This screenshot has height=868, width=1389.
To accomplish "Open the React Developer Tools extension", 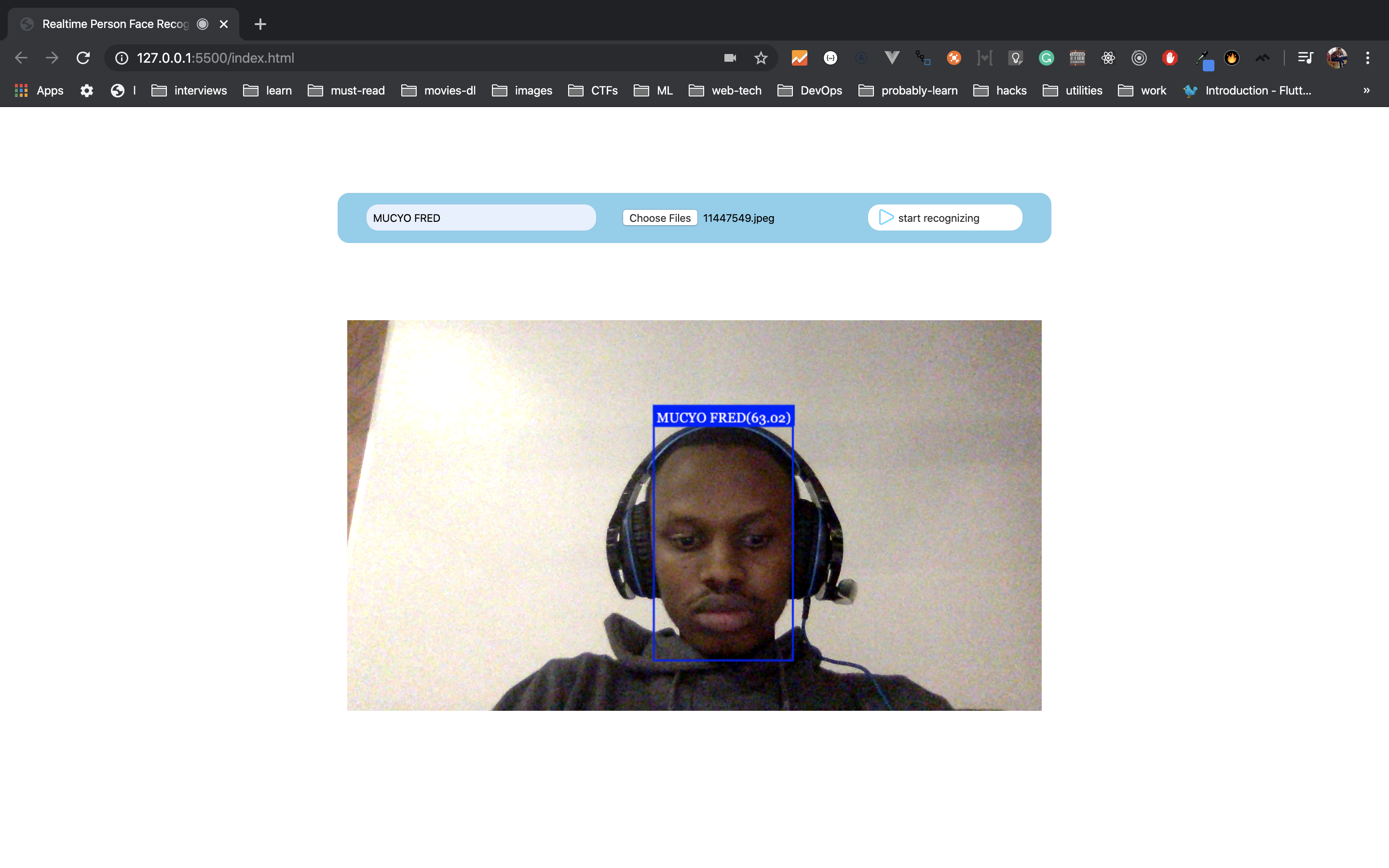I will [1108, 58].
